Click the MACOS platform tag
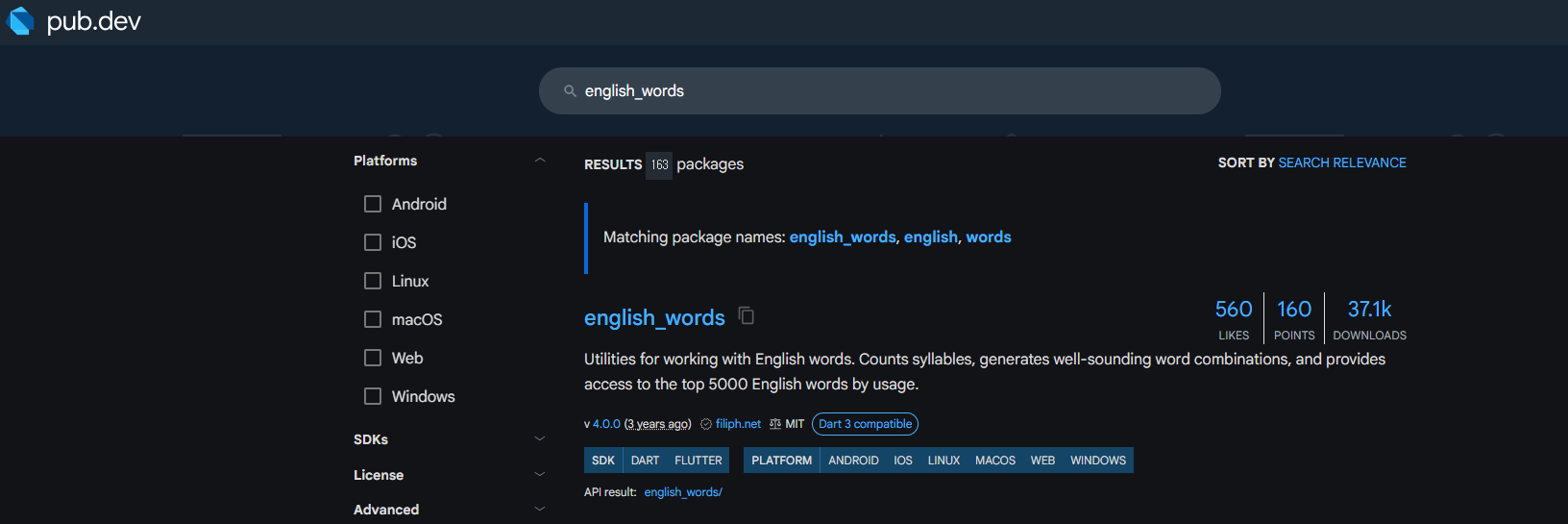This screenshot has width=1568, height=524. (x=995, y=461)
